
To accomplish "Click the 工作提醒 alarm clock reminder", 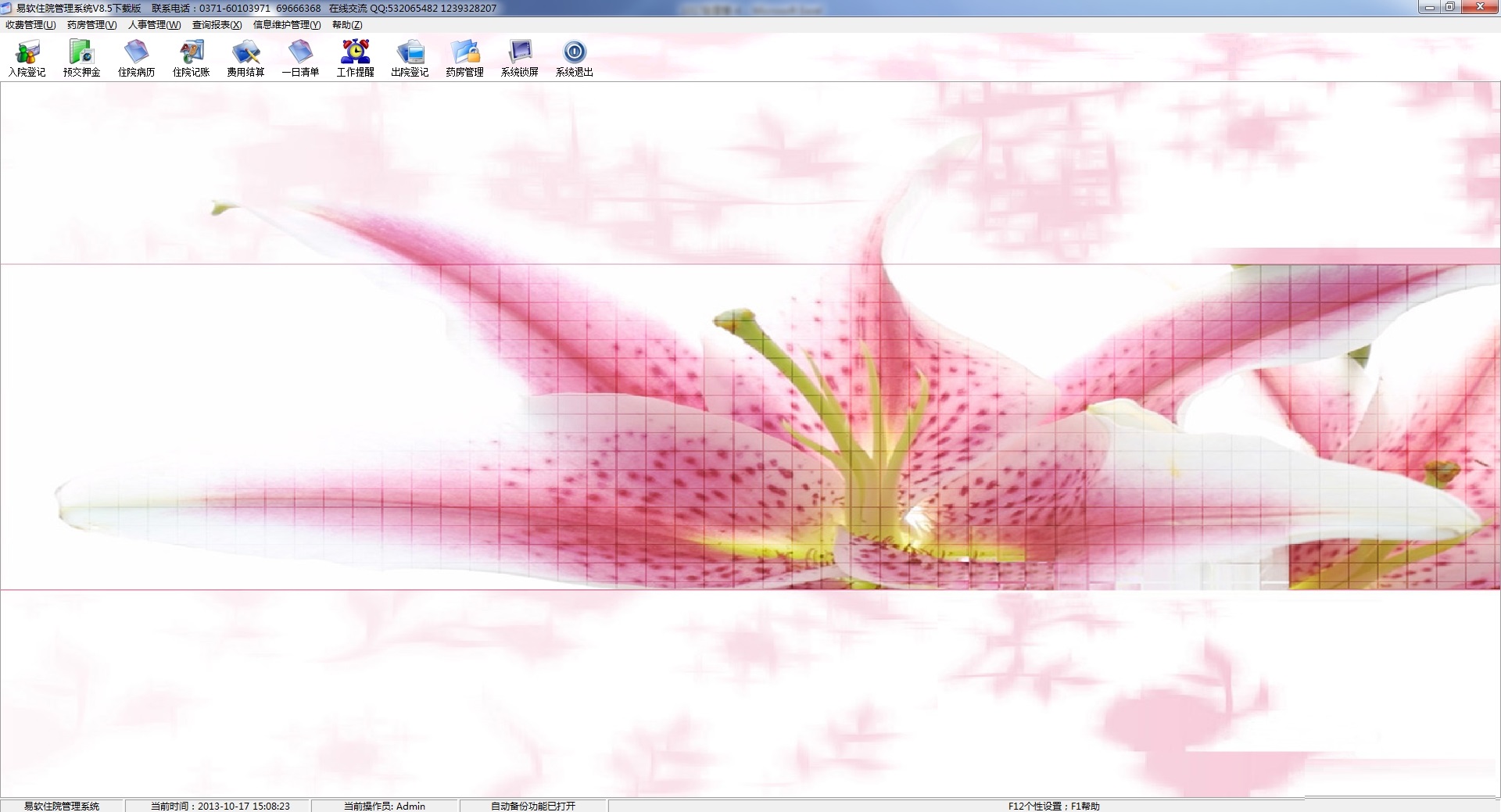I will tap(356, 58).
